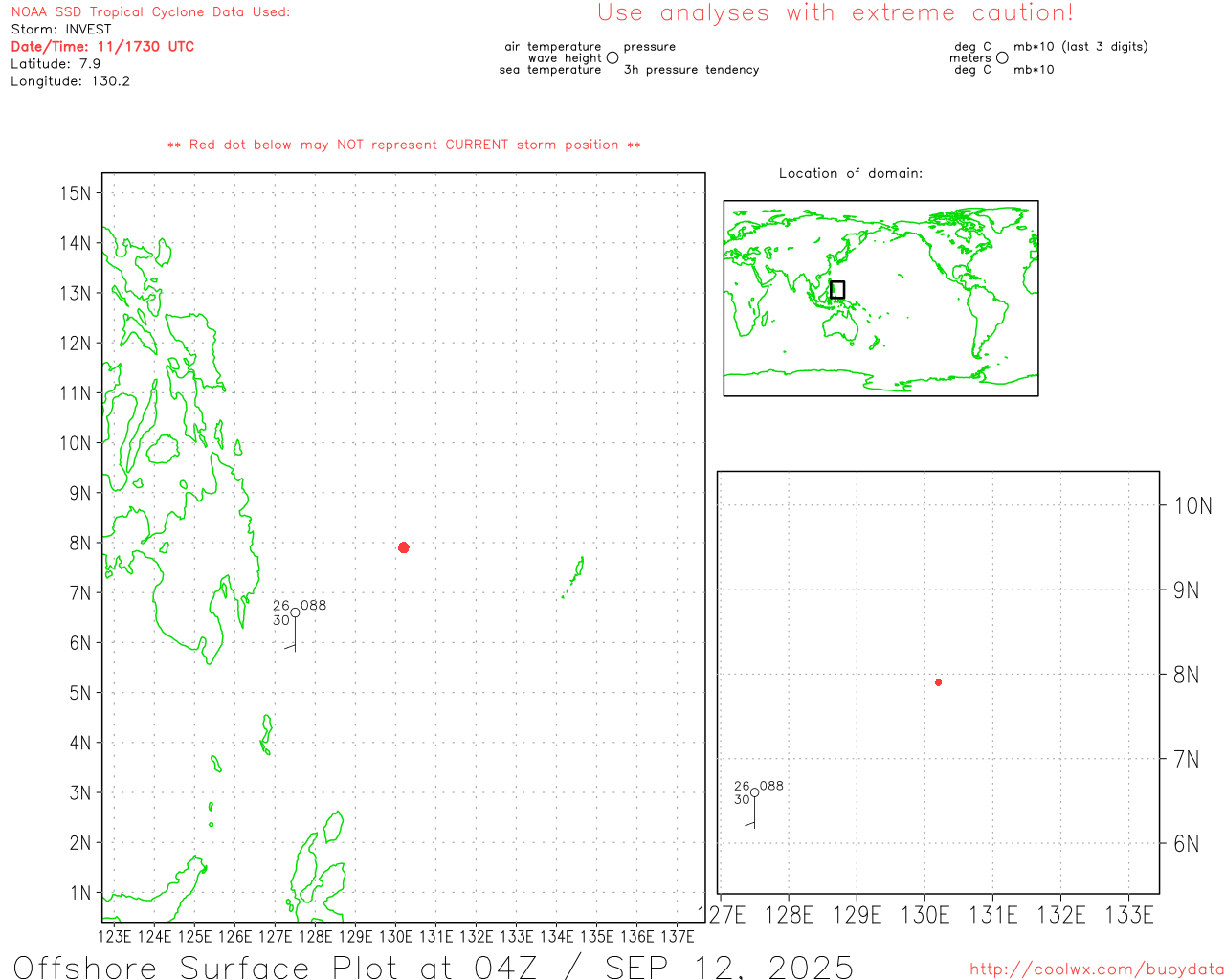Select the 'Longitude: 130.2' text

point(70,81)
